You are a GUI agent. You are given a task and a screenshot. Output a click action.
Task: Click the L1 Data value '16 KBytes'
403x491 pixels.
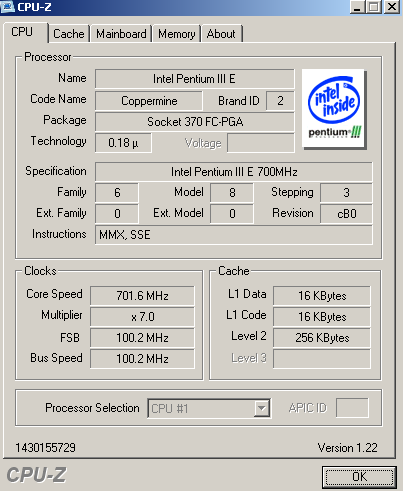[x=322, y=296]
